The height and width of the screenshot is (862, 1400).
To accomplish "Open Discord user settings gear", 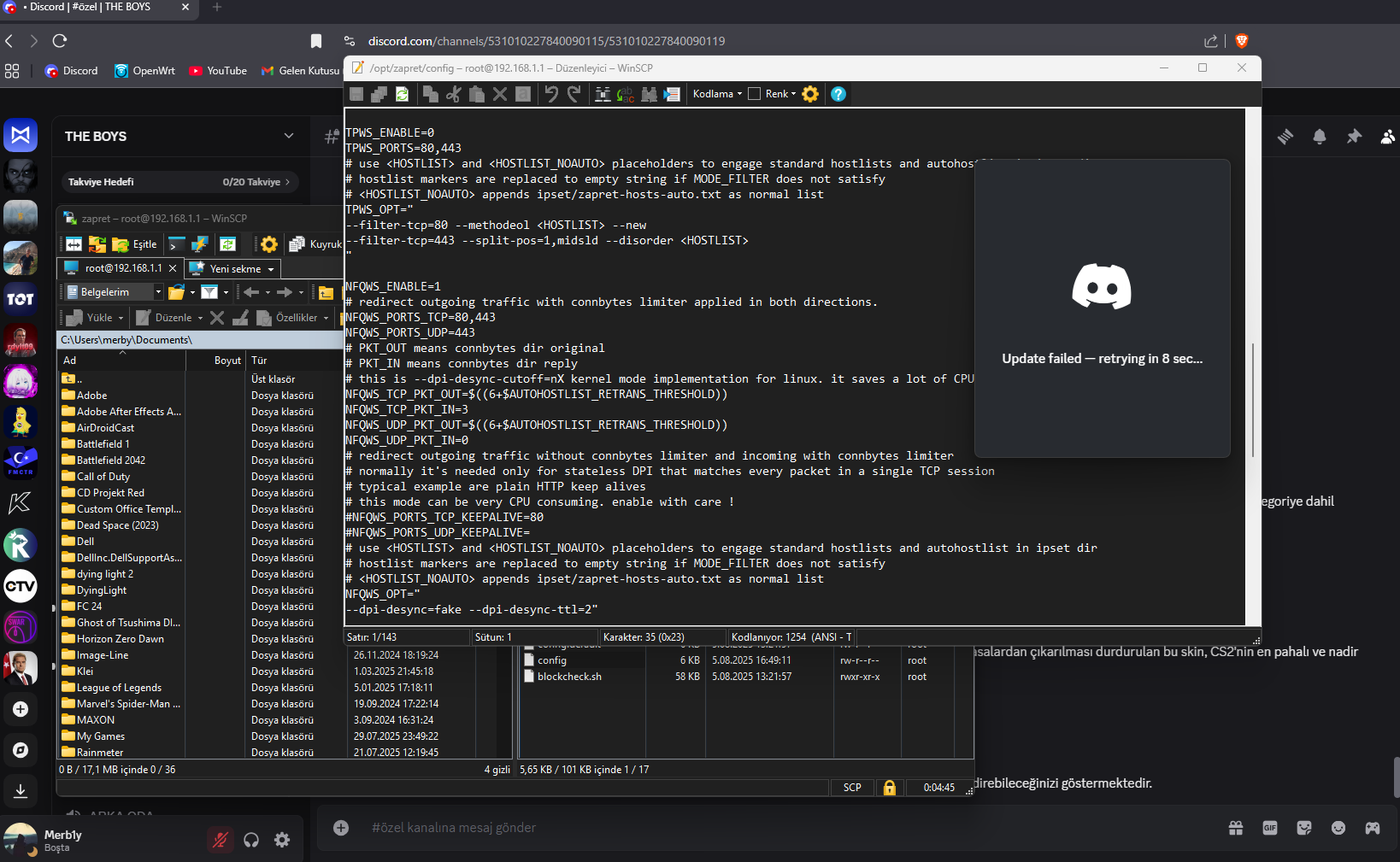I will [282, 841].
